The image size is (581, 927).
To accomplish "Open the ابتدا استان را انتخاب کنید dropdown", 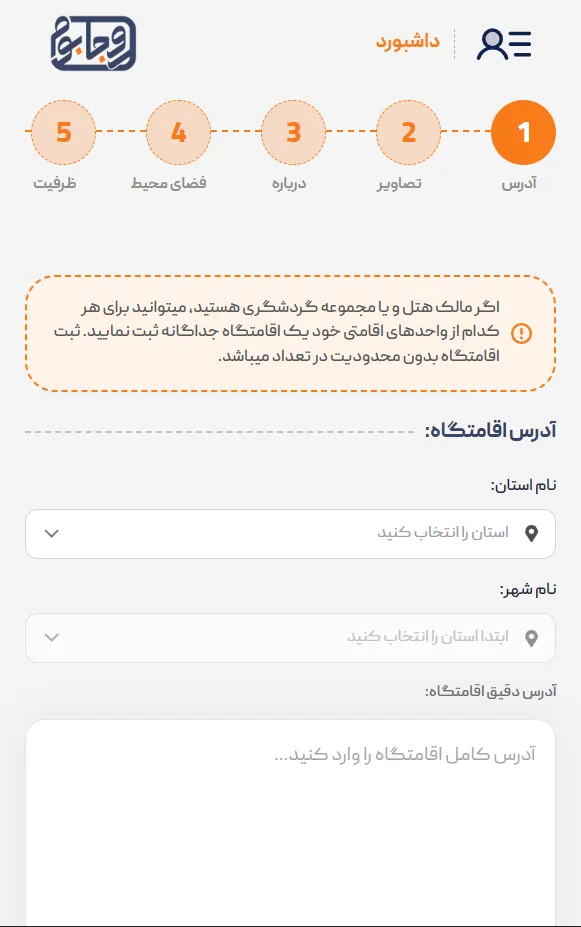I will point(290,638).
